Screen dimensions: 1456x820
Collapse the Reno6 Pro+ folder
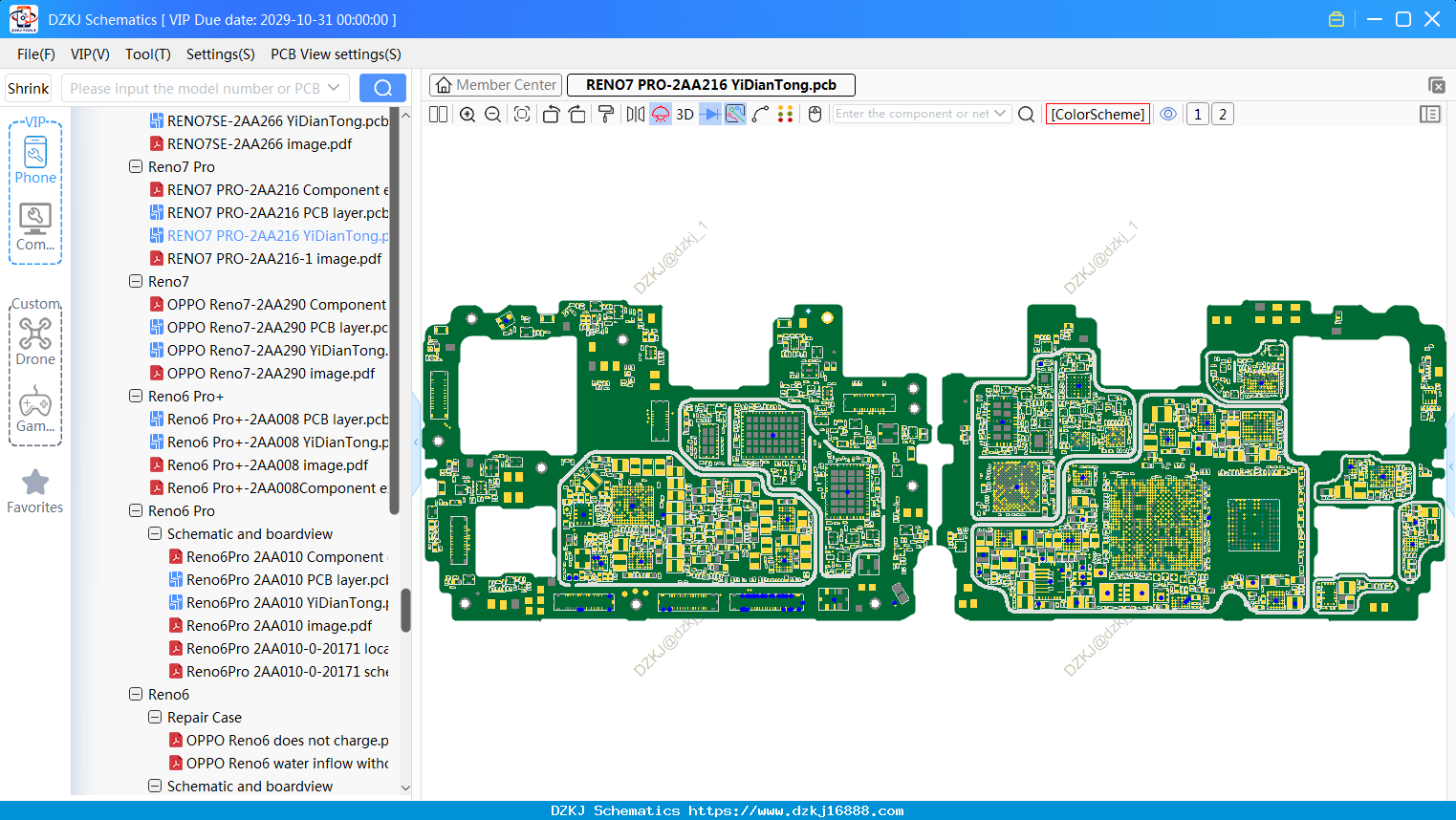[x=136, y=396]
